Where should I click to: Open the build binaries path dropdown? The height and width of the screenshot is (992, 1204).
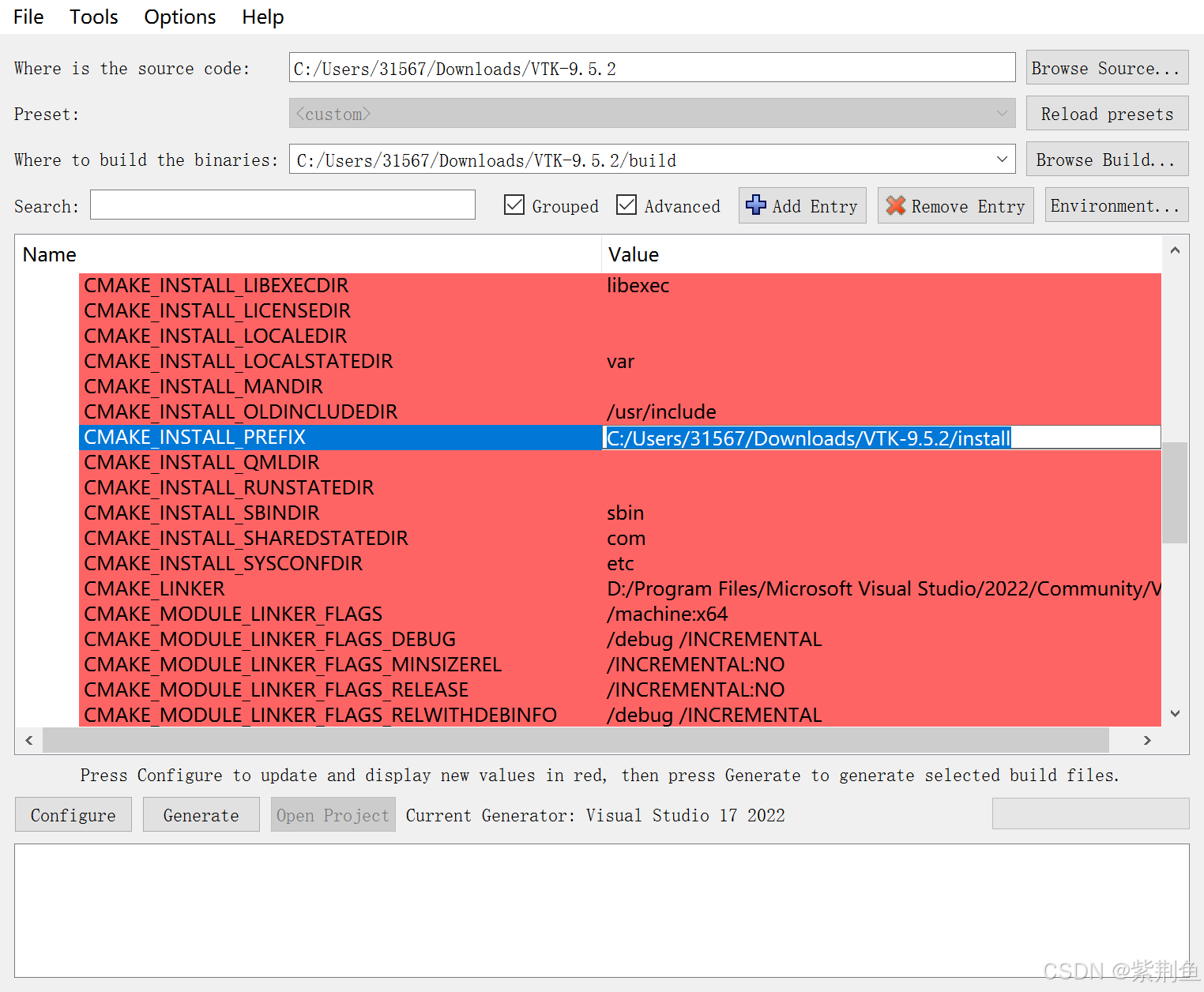click(1002, 160)
